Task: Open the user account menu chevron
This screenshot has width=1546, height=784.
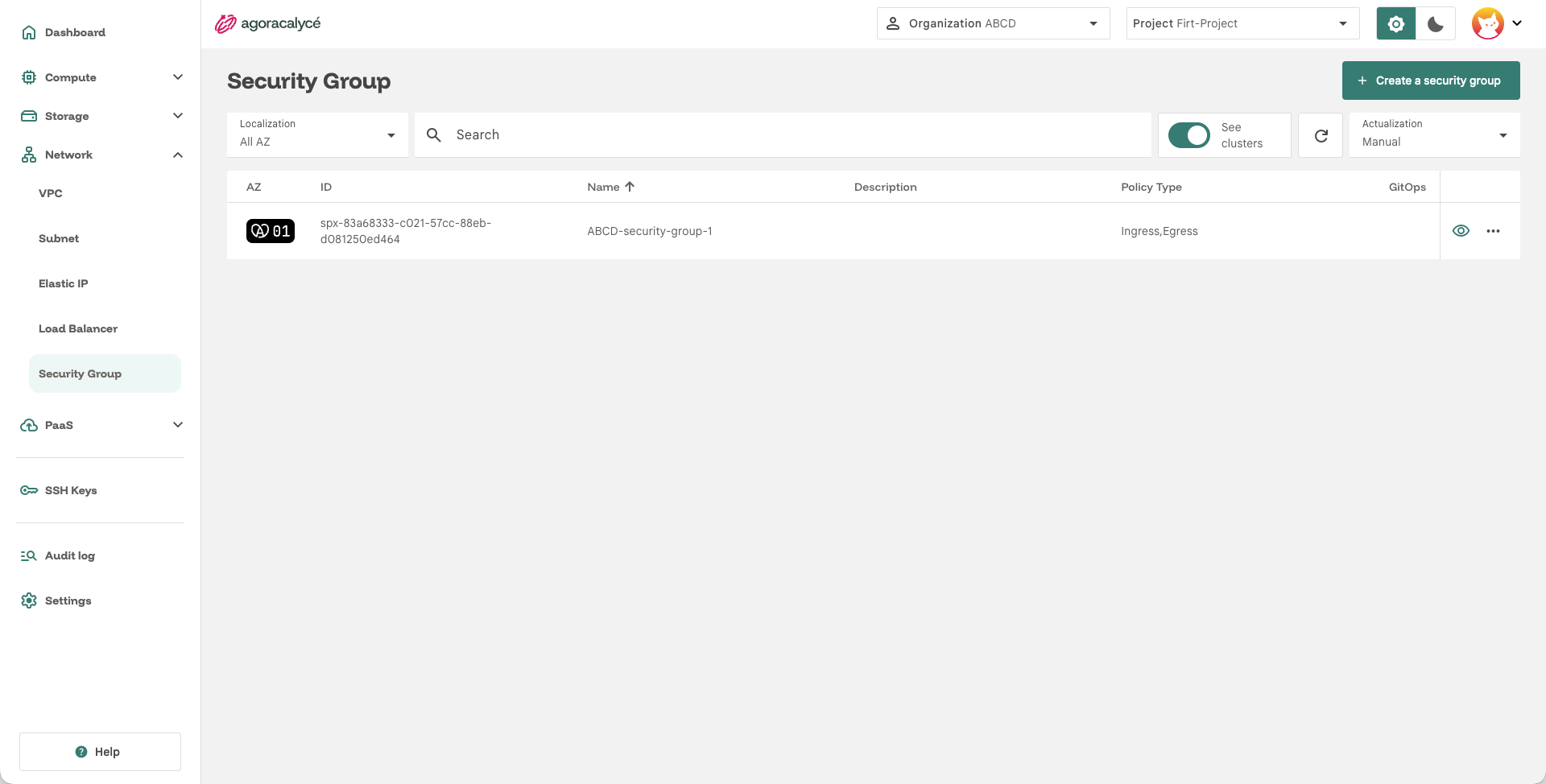Action: (1517, 23)
